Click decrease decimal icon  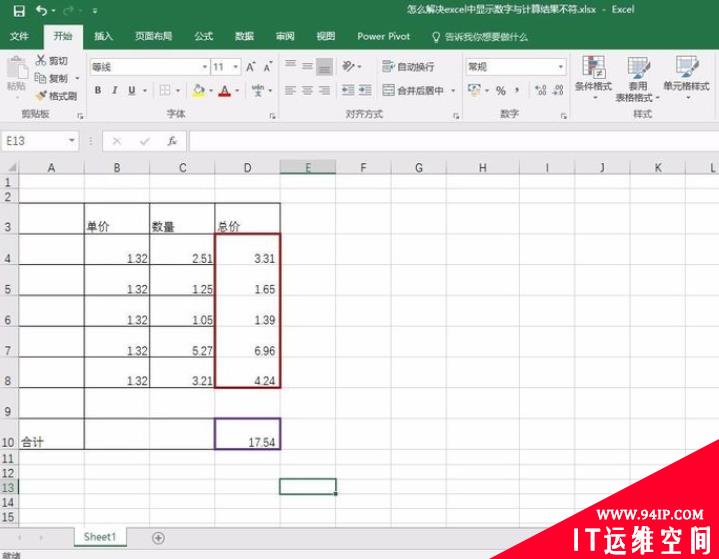(x=558, y=90)
